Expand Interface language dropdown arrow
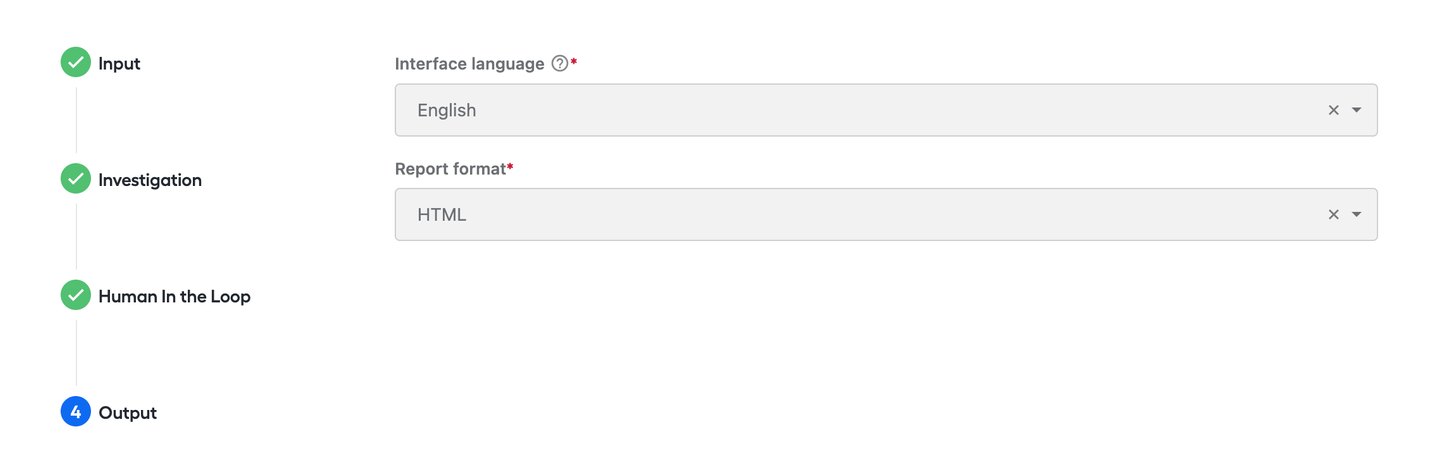 [x=1357, y=110]
